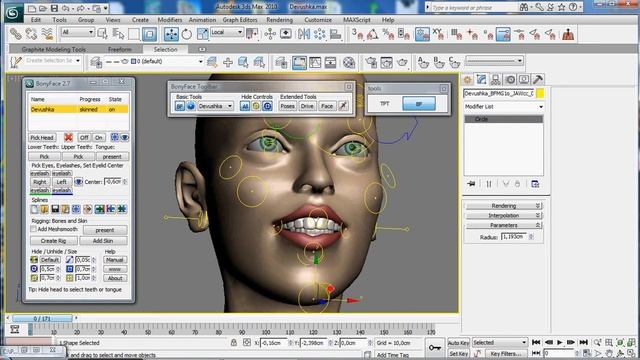Expand the Rendering rollout

504,206
